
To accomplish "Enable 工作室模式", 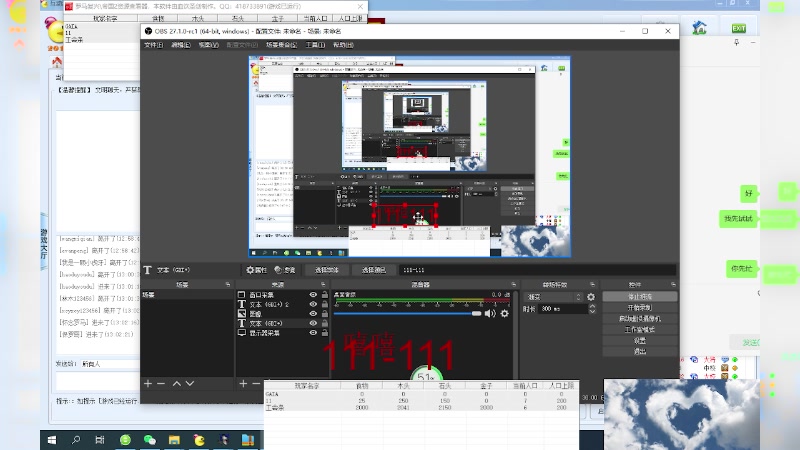I will [x=640, y=330].
